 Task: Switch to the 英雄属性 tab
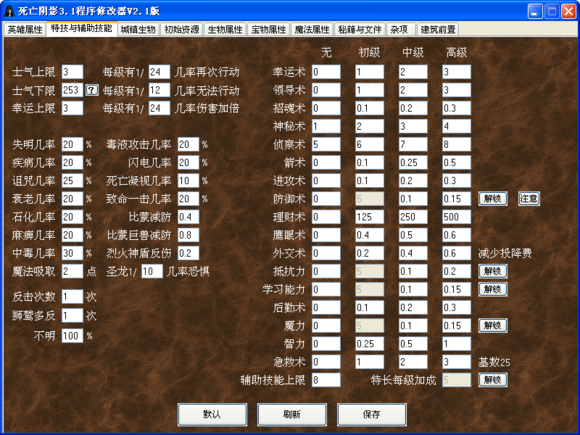point(25,29)
